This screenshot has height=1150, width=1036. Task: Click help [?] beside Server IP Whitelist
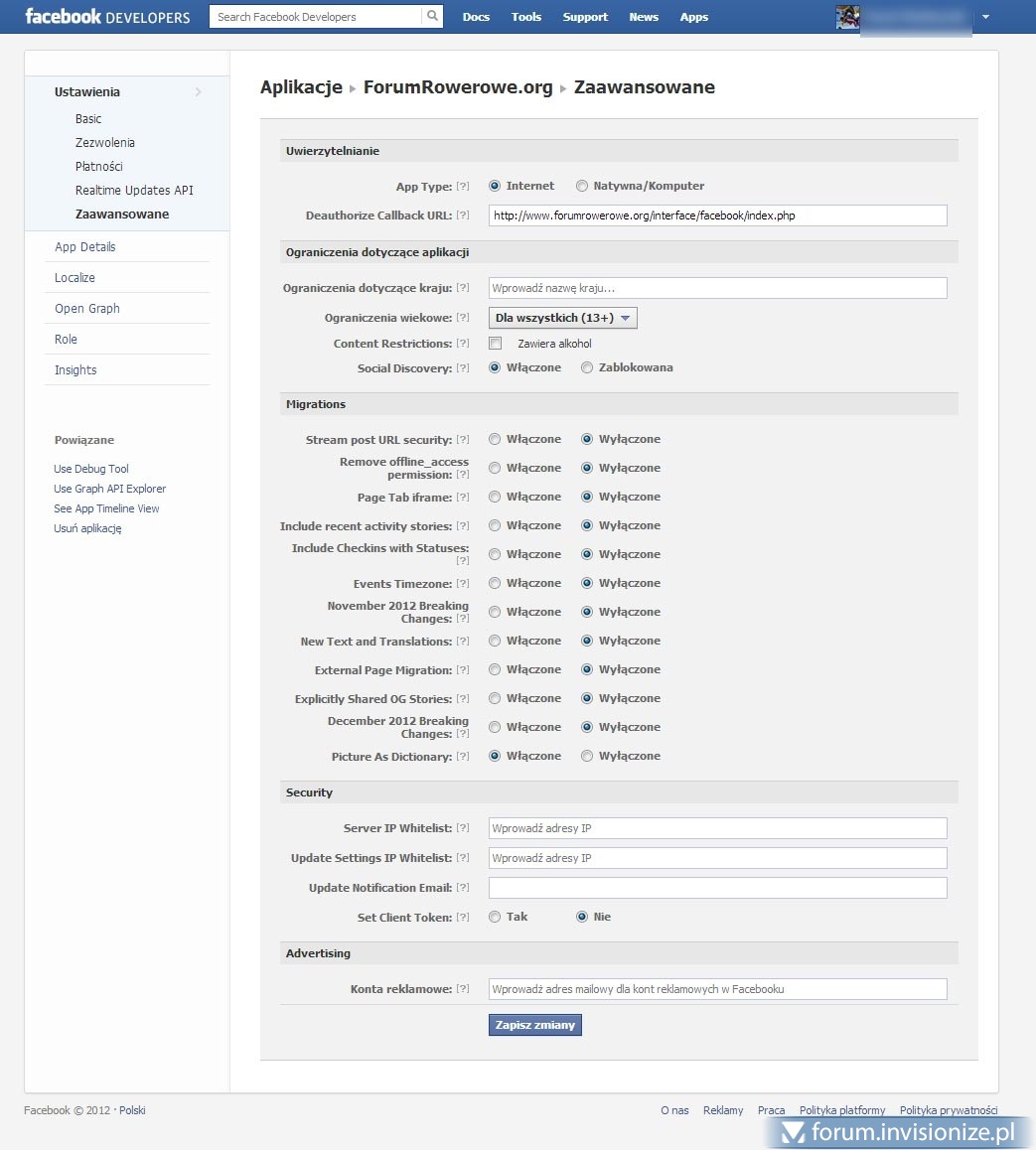pyautogui.click(x=463, y=828)
